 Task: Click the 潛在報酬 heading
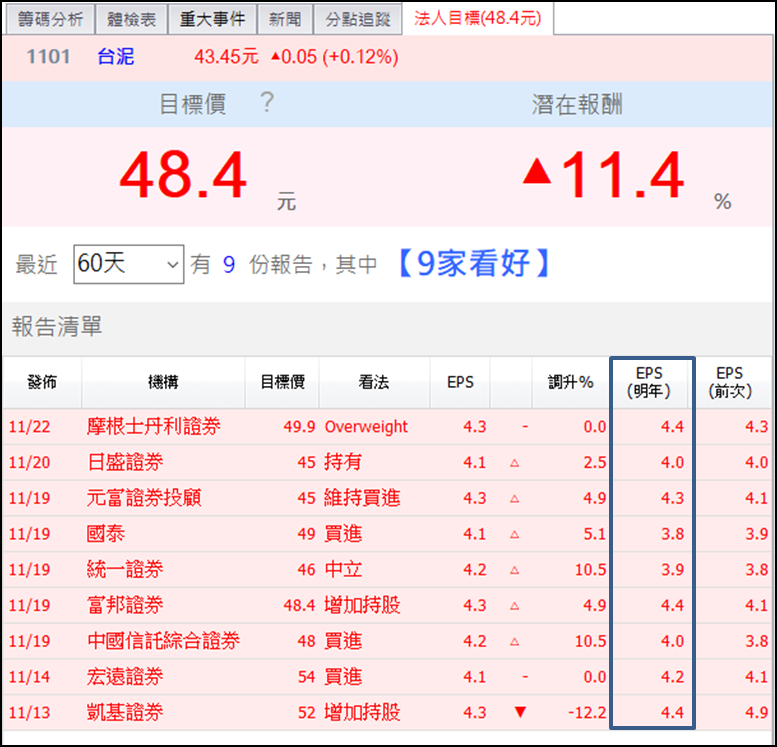coord(577,105)
